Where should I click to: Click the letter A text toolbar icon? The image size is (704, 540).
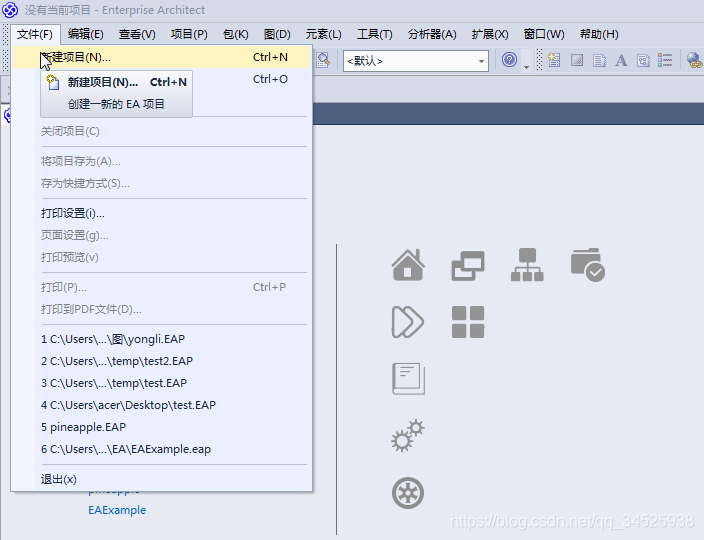tap(621, 60)
